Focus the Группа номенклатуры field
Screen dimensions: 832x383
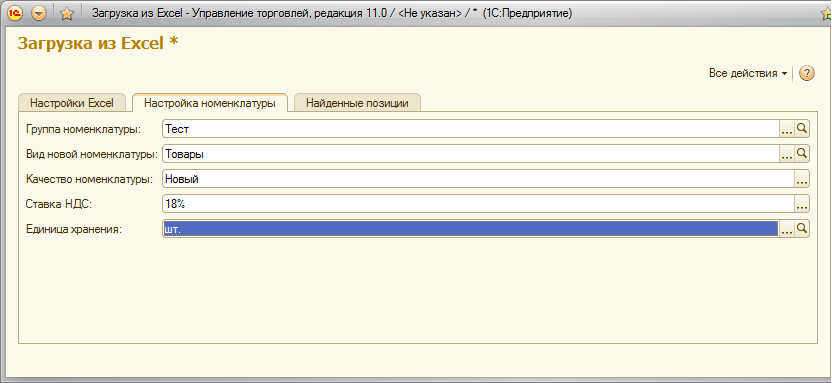(x=471, y=128)
